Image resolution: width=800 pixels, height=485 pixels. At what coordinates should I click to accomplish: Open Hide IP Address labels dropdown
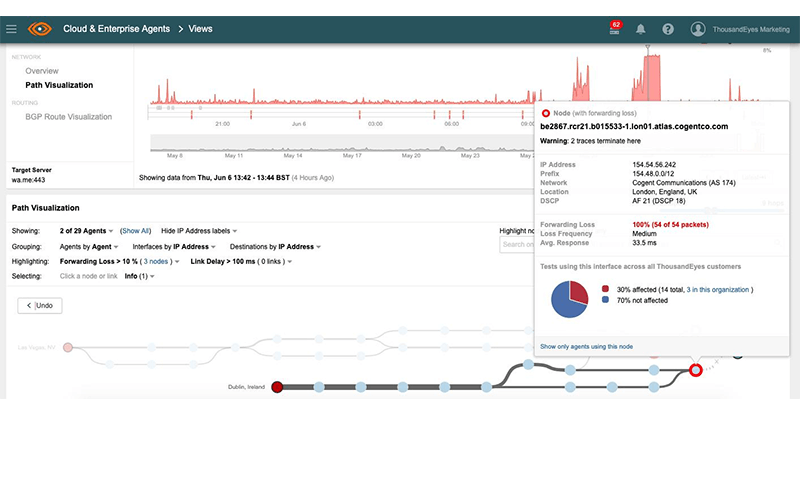click(208, 230)
